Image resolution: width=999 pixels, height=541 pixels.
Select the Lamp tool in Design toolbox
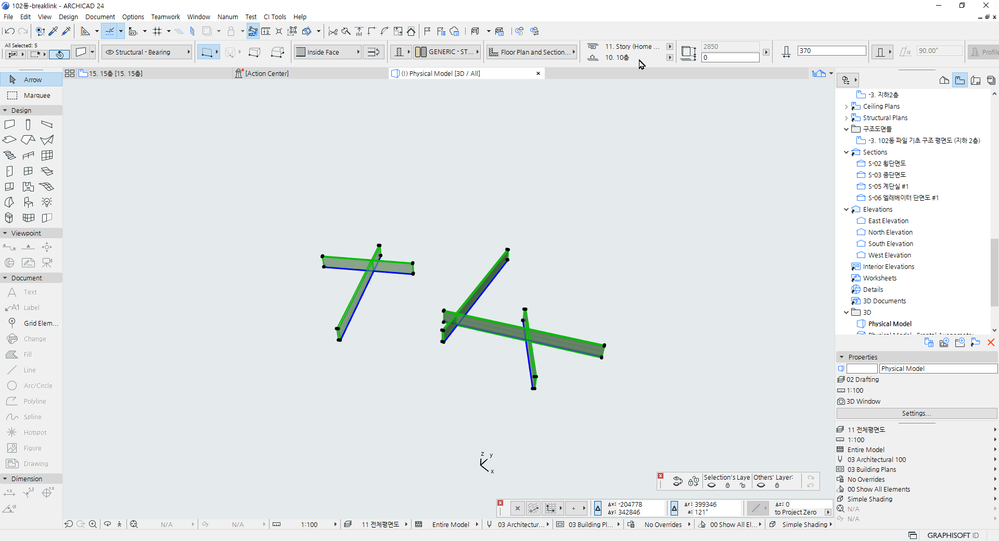(47, 202)
